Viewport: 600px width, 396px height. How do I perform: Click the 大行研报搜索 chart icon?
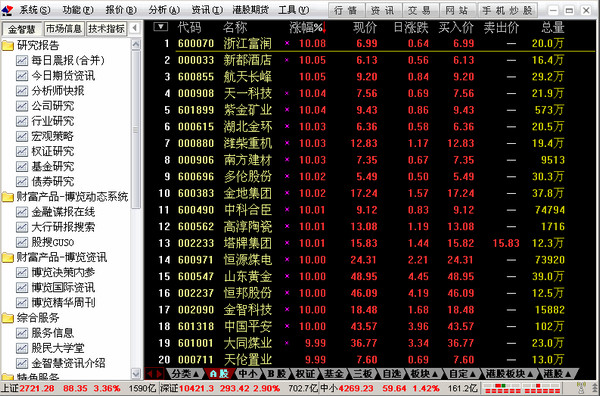pyautogui.click(x=22, y=227)
